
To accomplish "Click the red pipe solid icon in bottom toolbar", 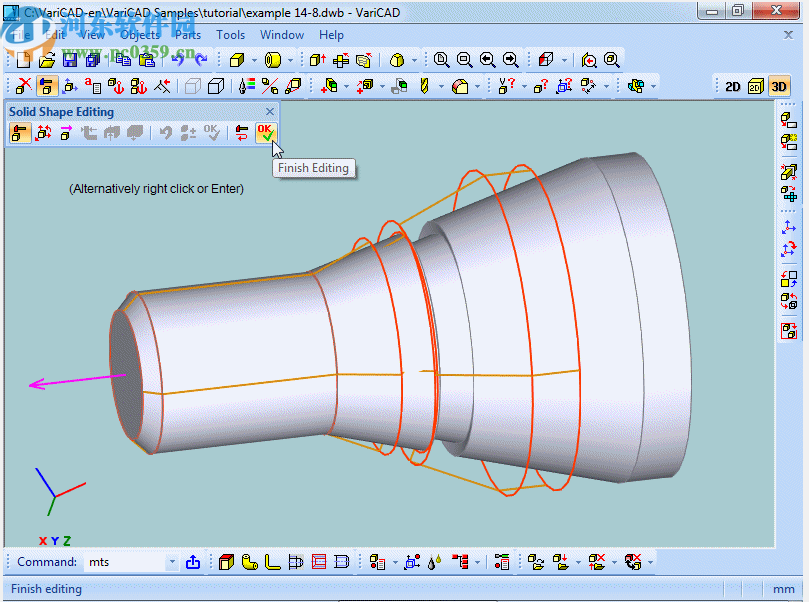I will (x=226, y=562).
